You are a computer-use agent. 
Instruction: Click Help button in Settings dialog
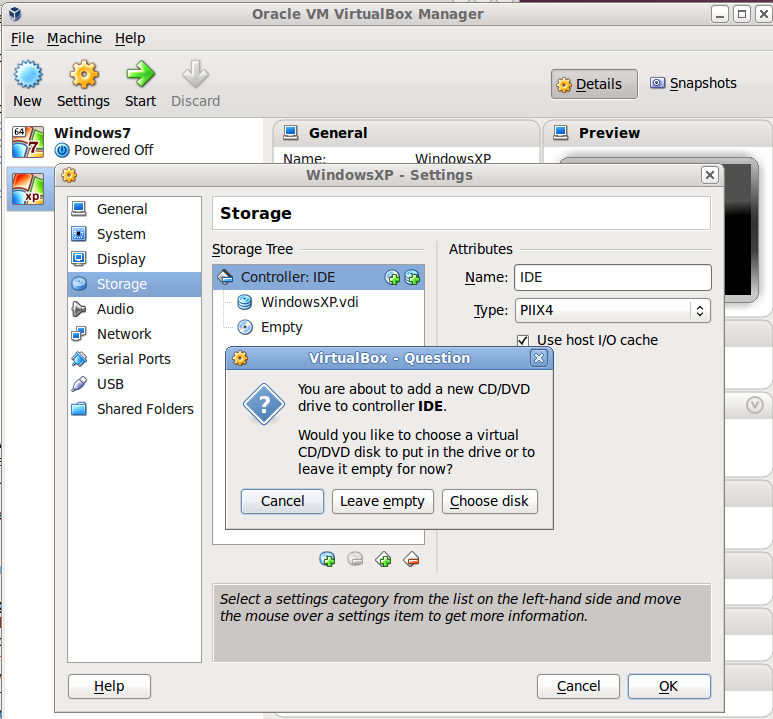coord(109,686)
